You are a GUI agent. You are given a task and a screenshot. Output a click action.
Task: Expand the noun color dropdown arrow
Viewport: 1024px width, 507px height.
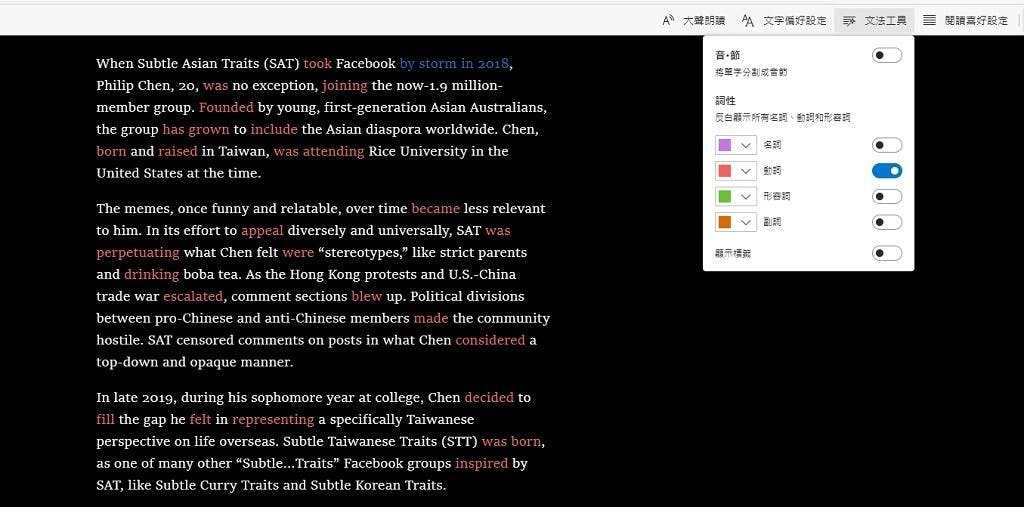tap(746, 145)
